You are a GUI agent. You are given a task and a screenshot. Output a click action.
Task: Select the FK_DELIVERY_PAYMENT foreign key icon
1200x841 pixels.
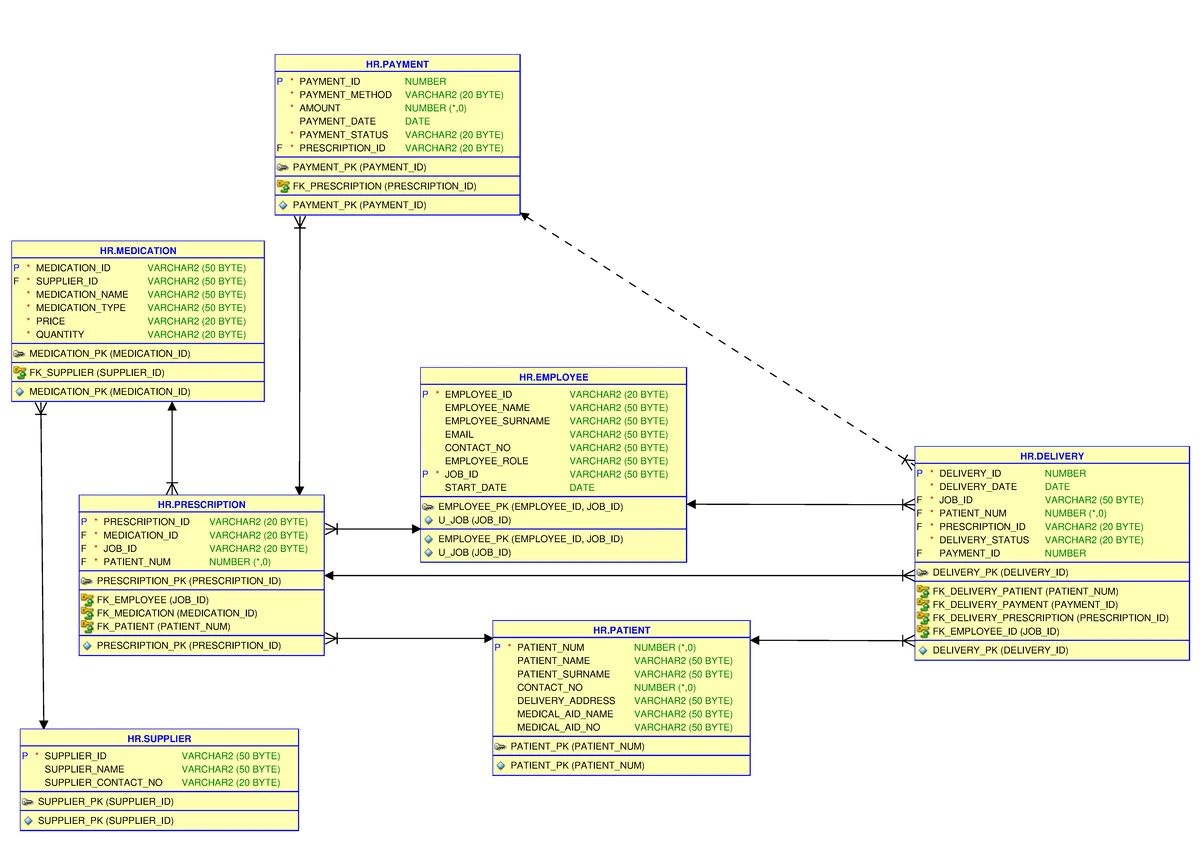click(923, 605)
